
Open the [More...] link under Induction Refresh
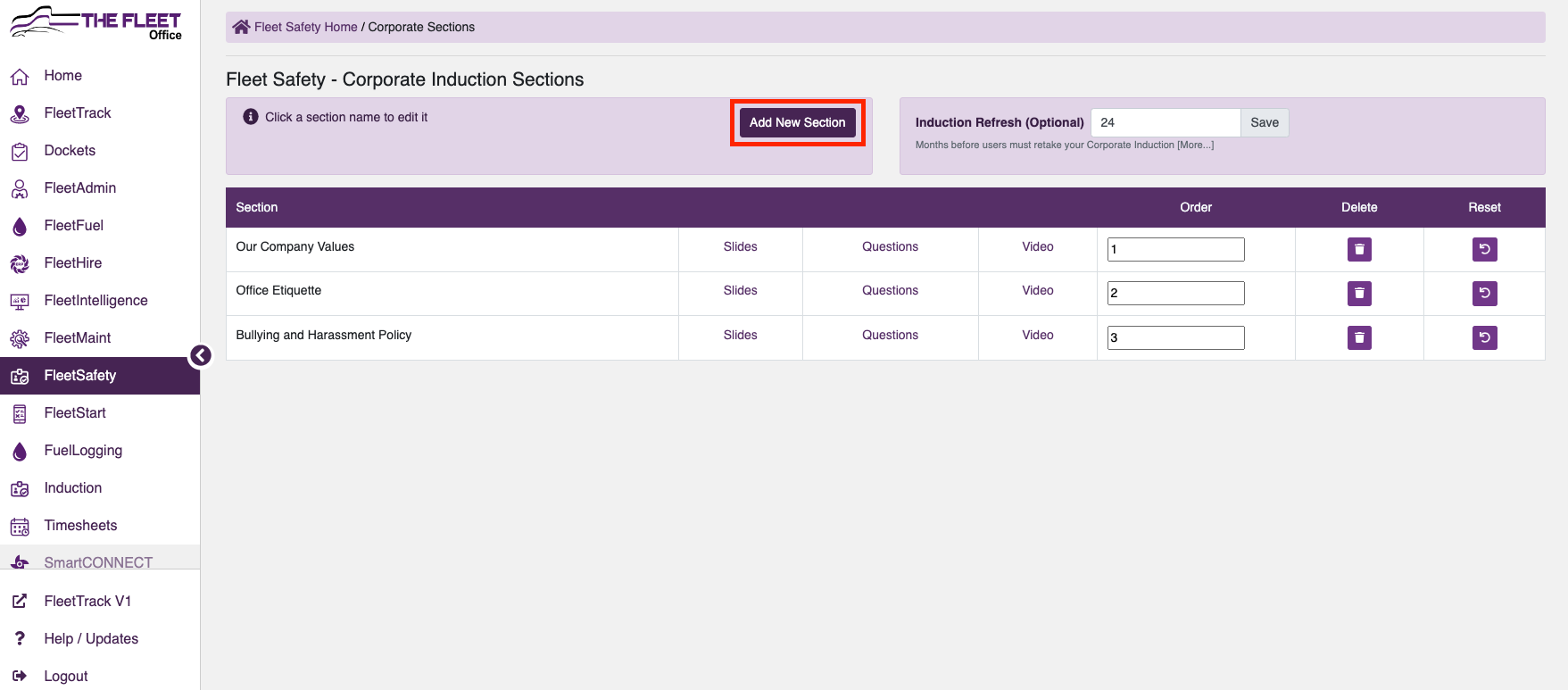[1195, 145]
